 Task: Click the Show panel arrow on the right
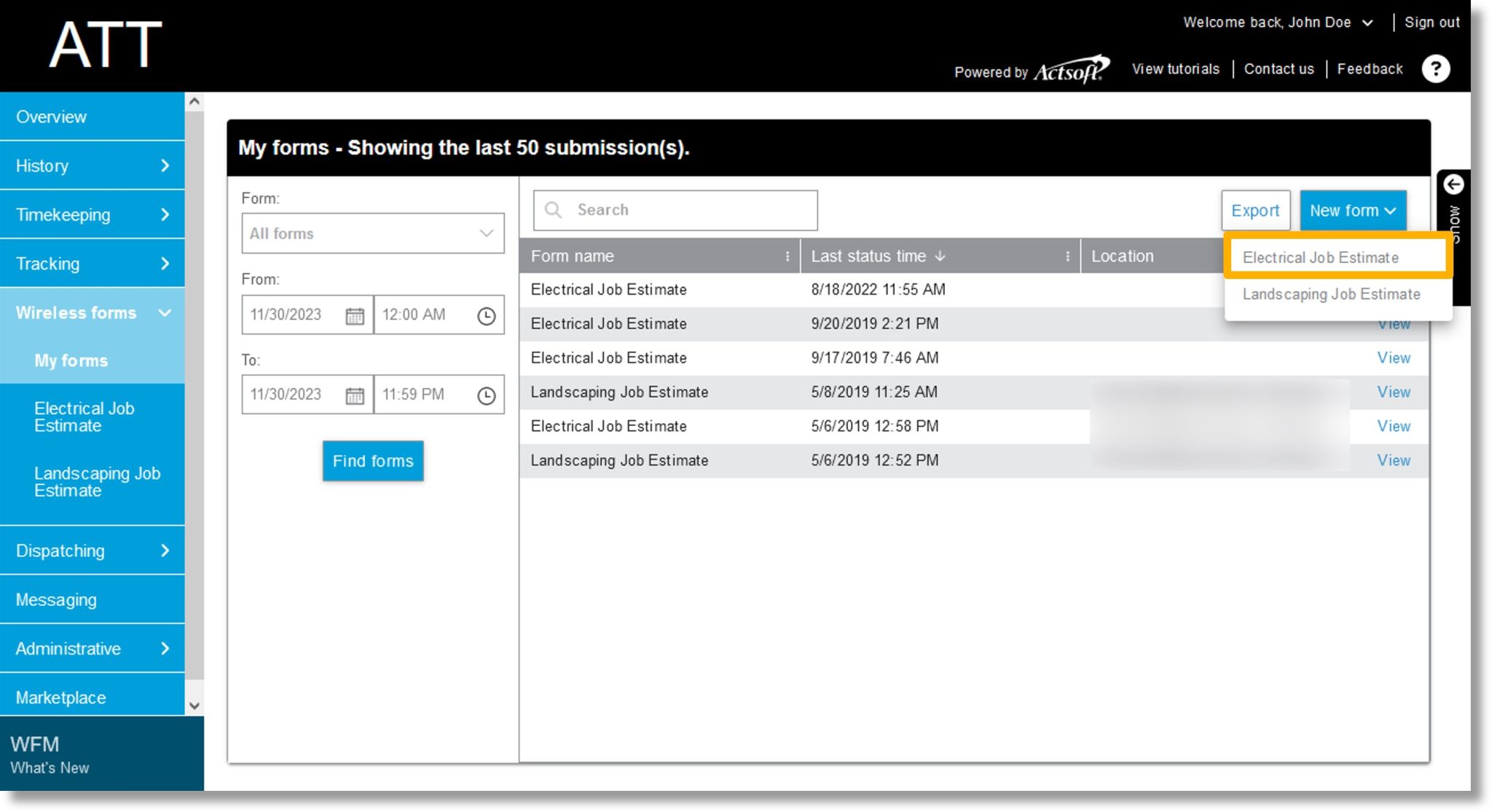pyautogui.click(x=1454, y=185)
